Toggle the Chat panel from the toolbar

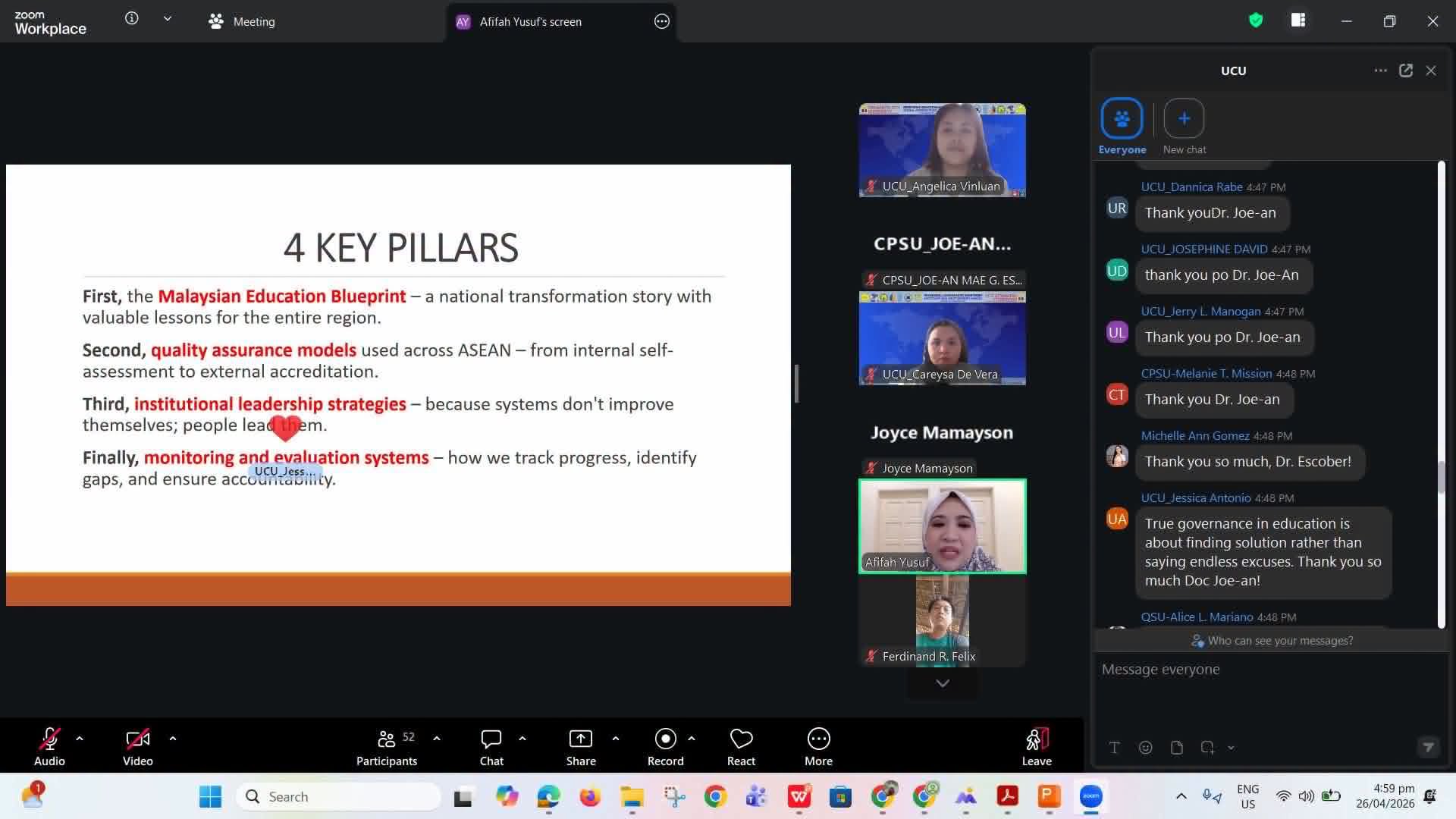pos(491,747)
